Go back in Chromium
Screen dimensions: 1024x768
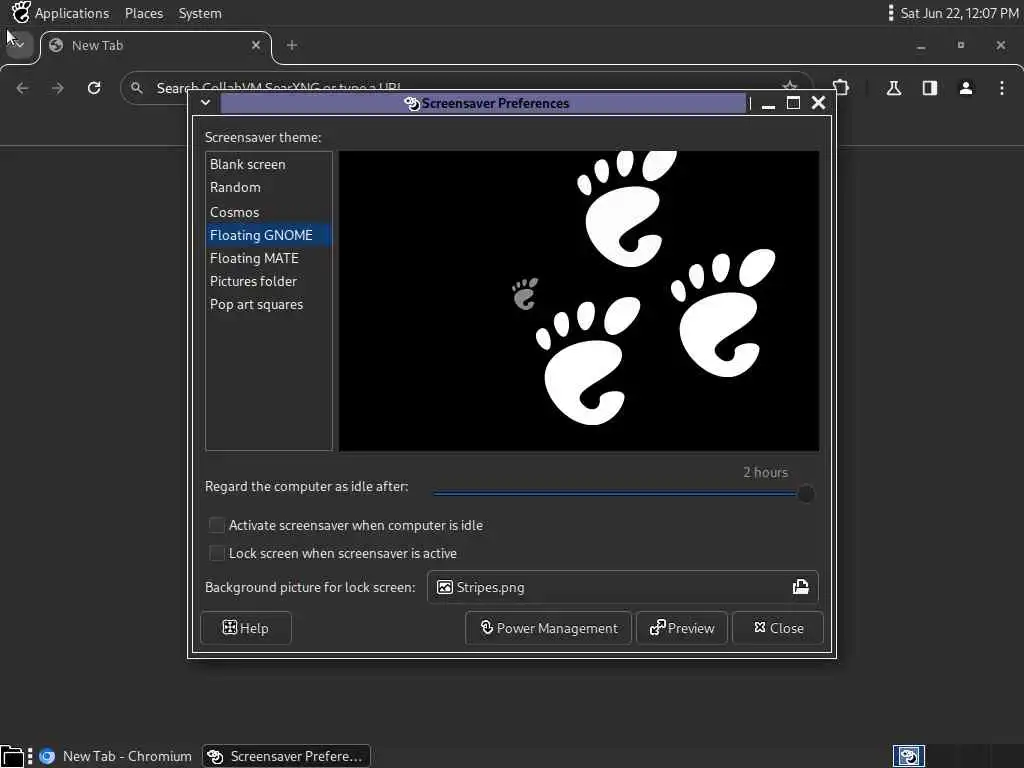coord(22,88)
